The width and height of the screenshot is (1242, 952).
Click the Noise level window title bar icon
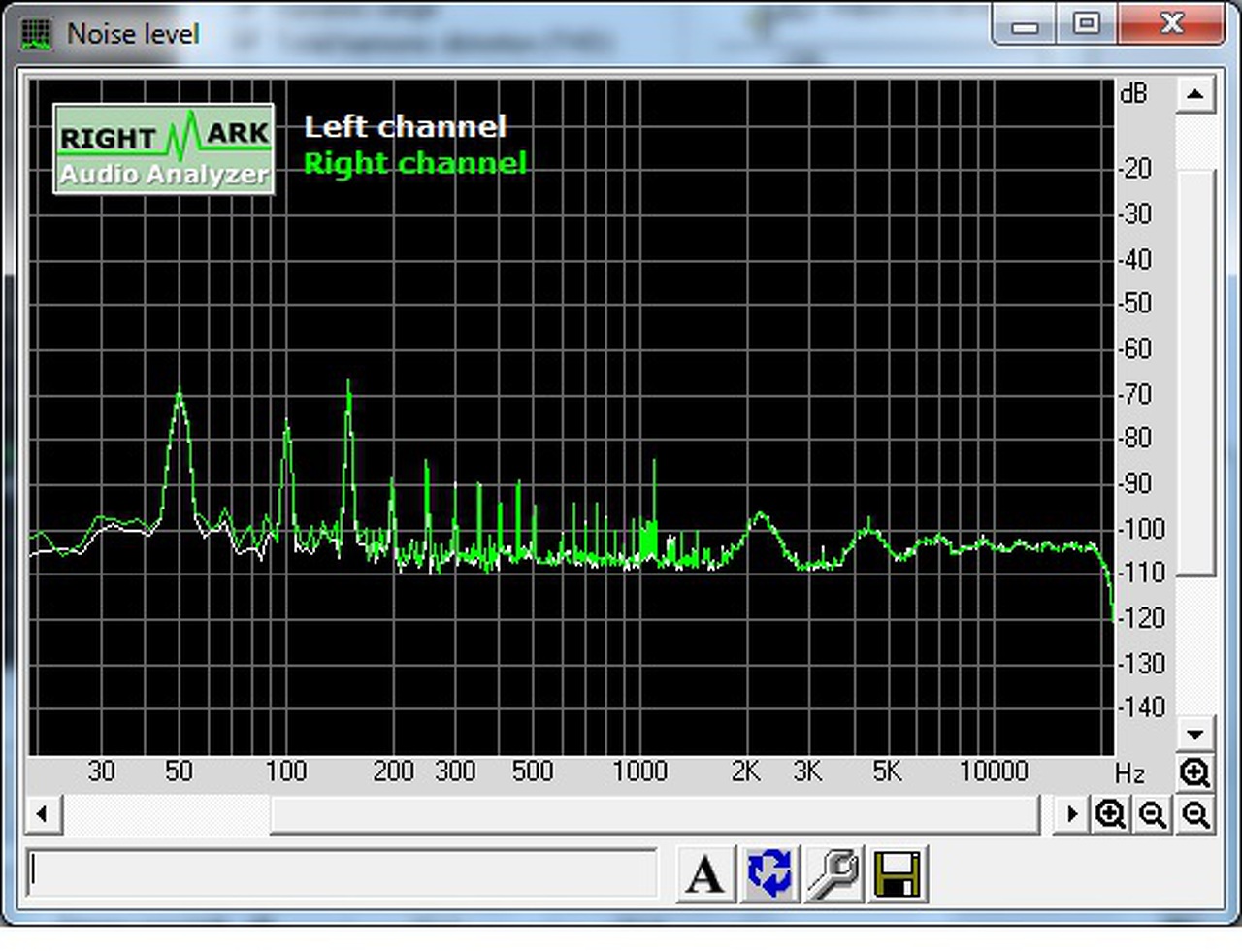coord(37,34)
